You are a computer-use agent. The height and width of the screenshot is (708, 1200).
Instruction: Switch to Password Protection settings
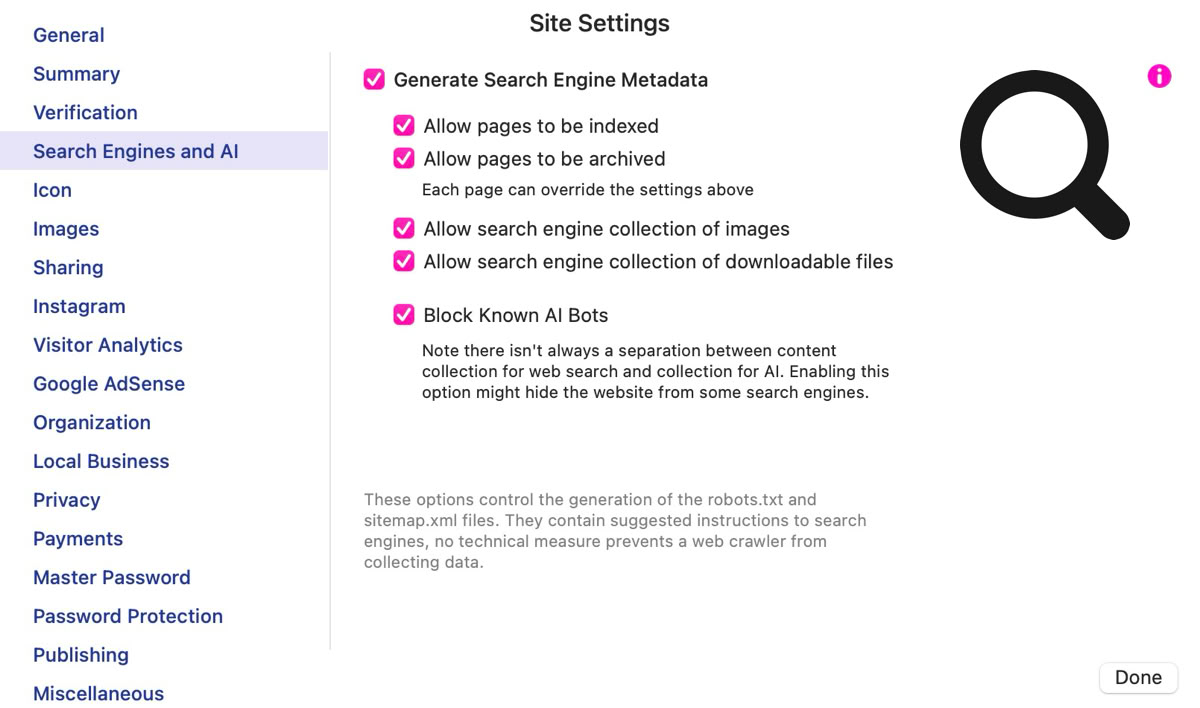pyautogui.click(x=128, y=616)
